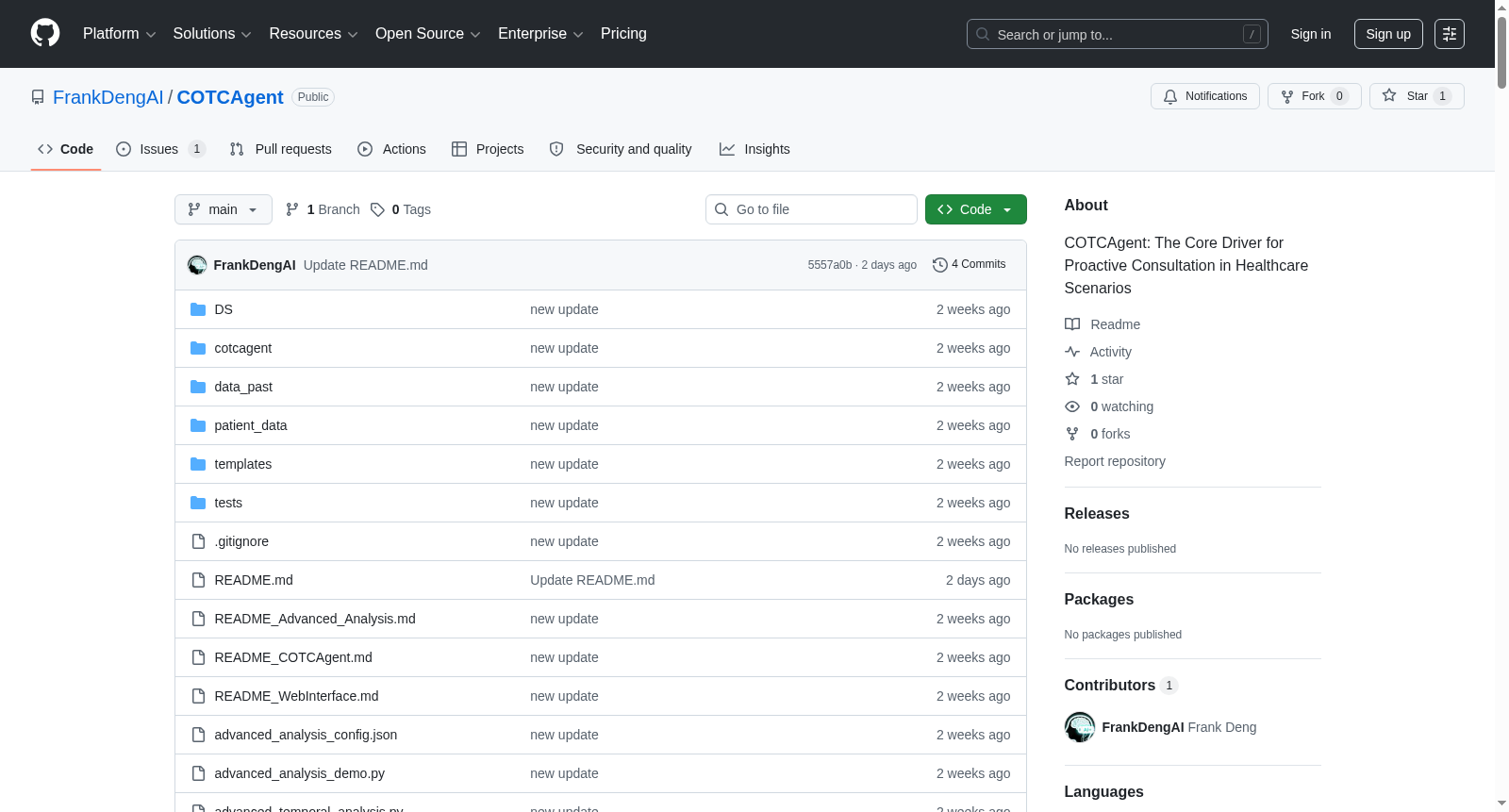Click the contributor avatar of Frank Deng
Screen dimensions: 1509x812
1080,727
